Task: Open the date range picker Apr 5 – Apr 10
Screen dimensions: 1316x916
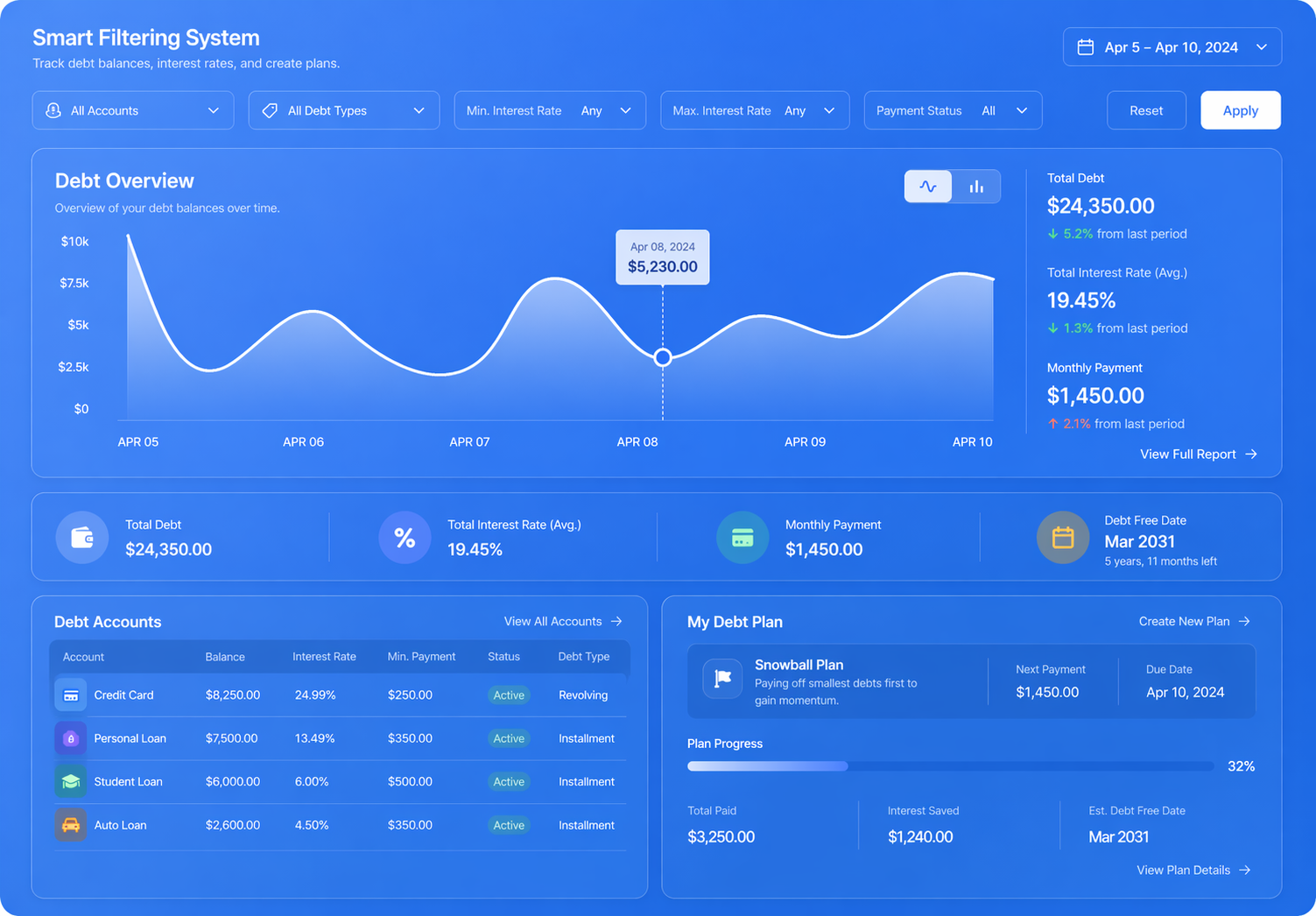Action: [1172, 47]
